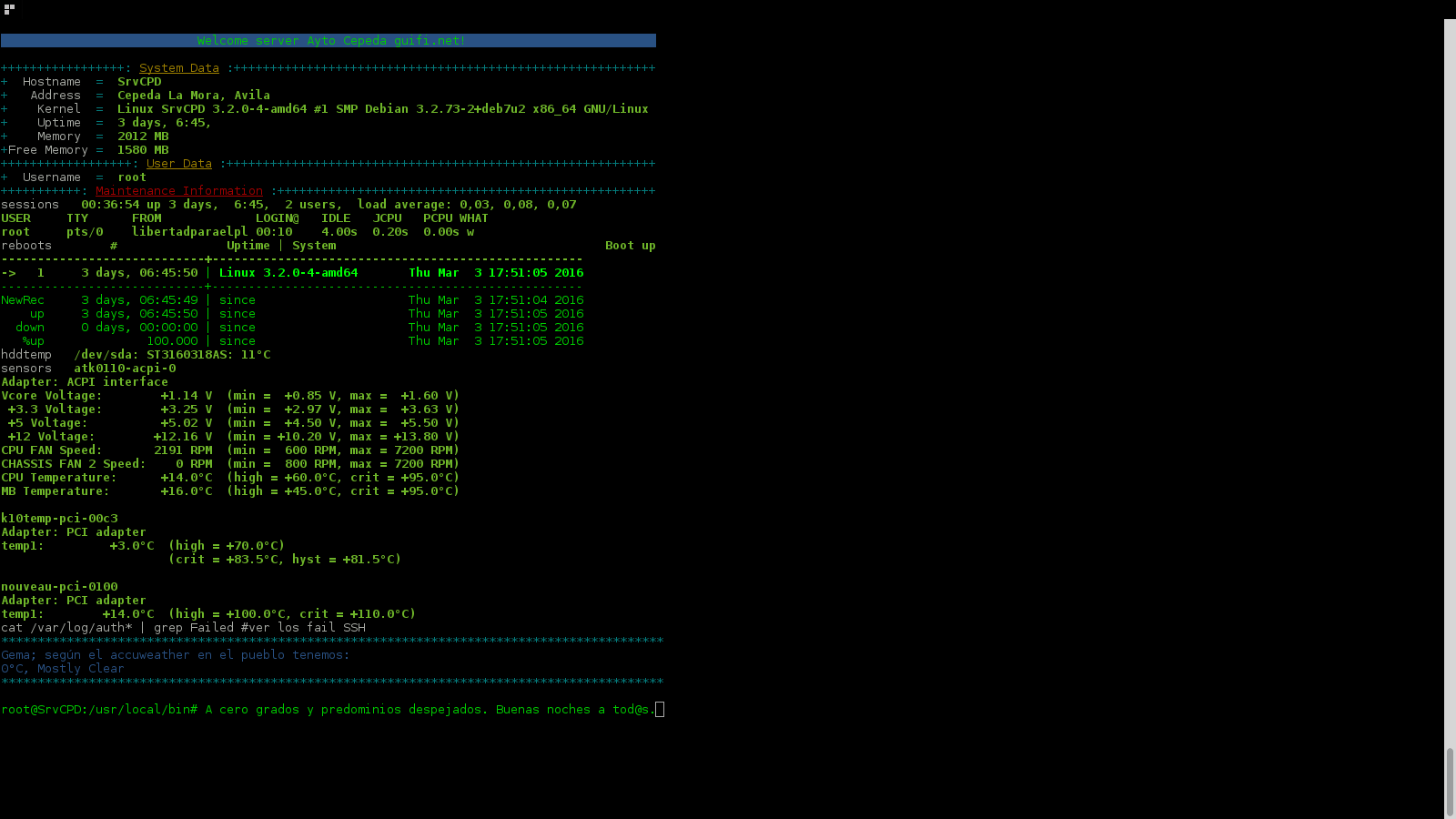Viewport: 1456px width, 819px height.
Task: Click the 'Vcore Voltage:' label
Action: 52,396
